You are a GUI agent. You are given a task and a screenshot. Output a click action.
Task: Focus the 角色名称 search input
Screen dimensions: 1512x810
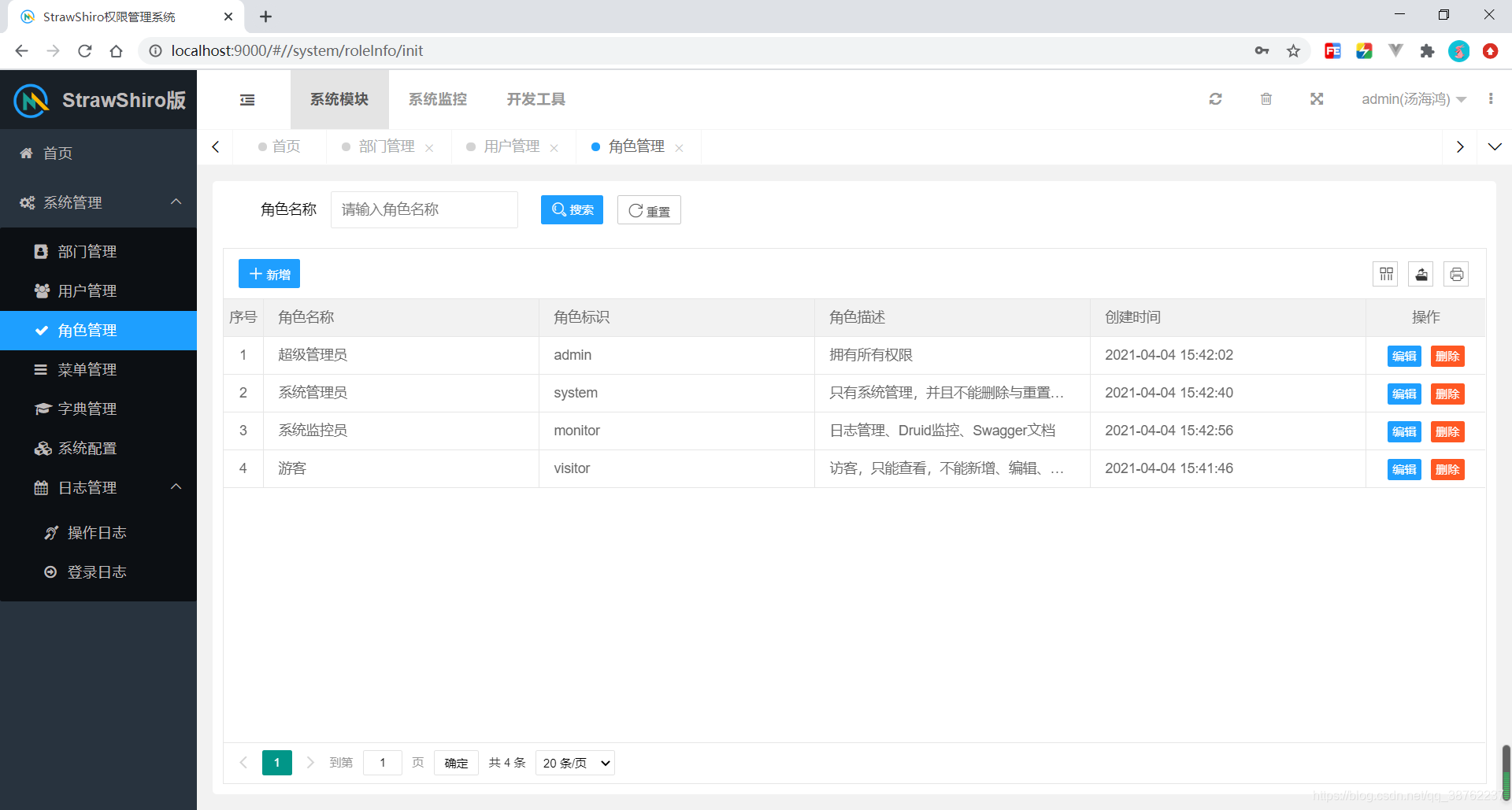pos(424,209)
